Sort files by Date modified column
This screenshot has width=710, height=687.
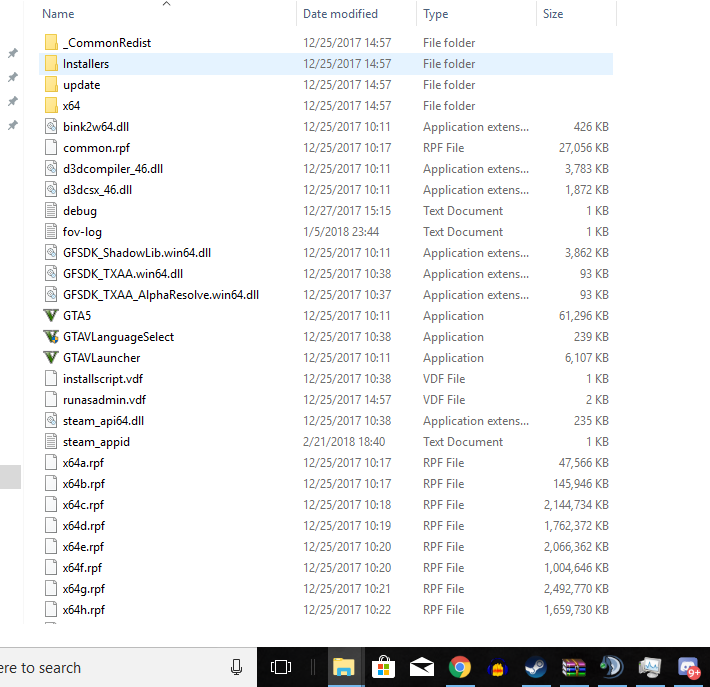(x=340, y=14)
